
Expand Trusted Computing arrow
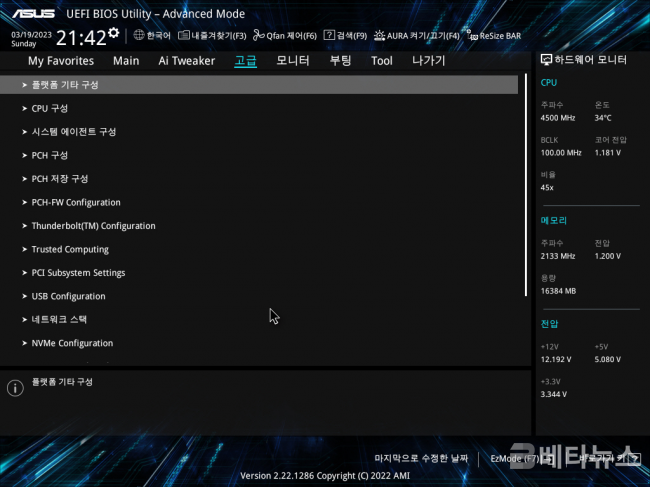tap(24, 250)
